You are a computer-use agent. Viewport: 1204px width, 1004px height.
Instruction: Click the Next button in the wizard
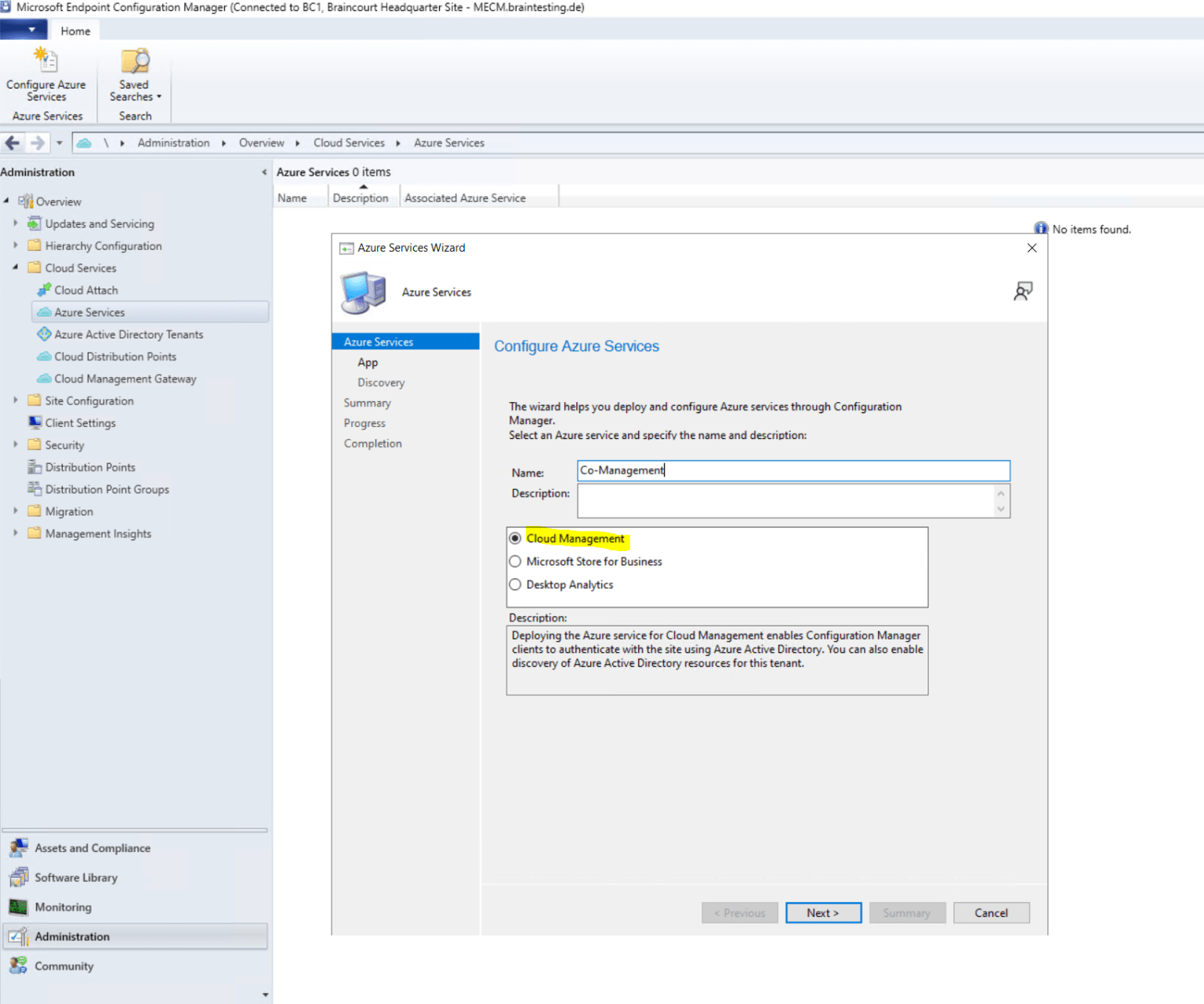point(823,912)
